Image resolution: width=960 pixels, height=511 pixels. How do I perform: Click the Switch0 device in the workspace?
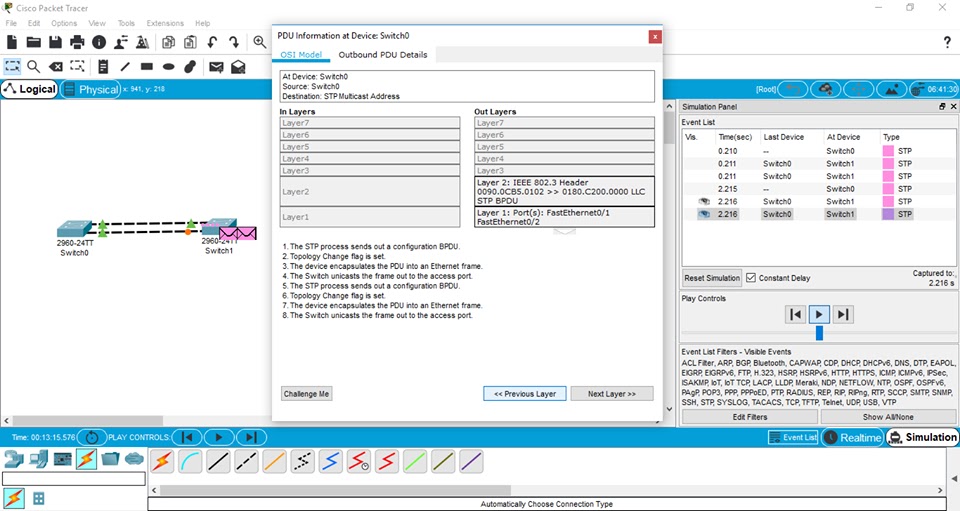[74, 229]
